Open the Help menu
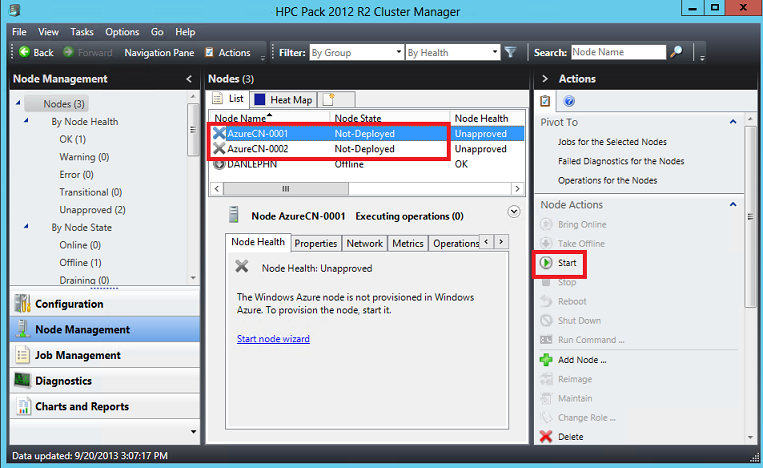Screen dimensions: 763x468 pos(185,32)
